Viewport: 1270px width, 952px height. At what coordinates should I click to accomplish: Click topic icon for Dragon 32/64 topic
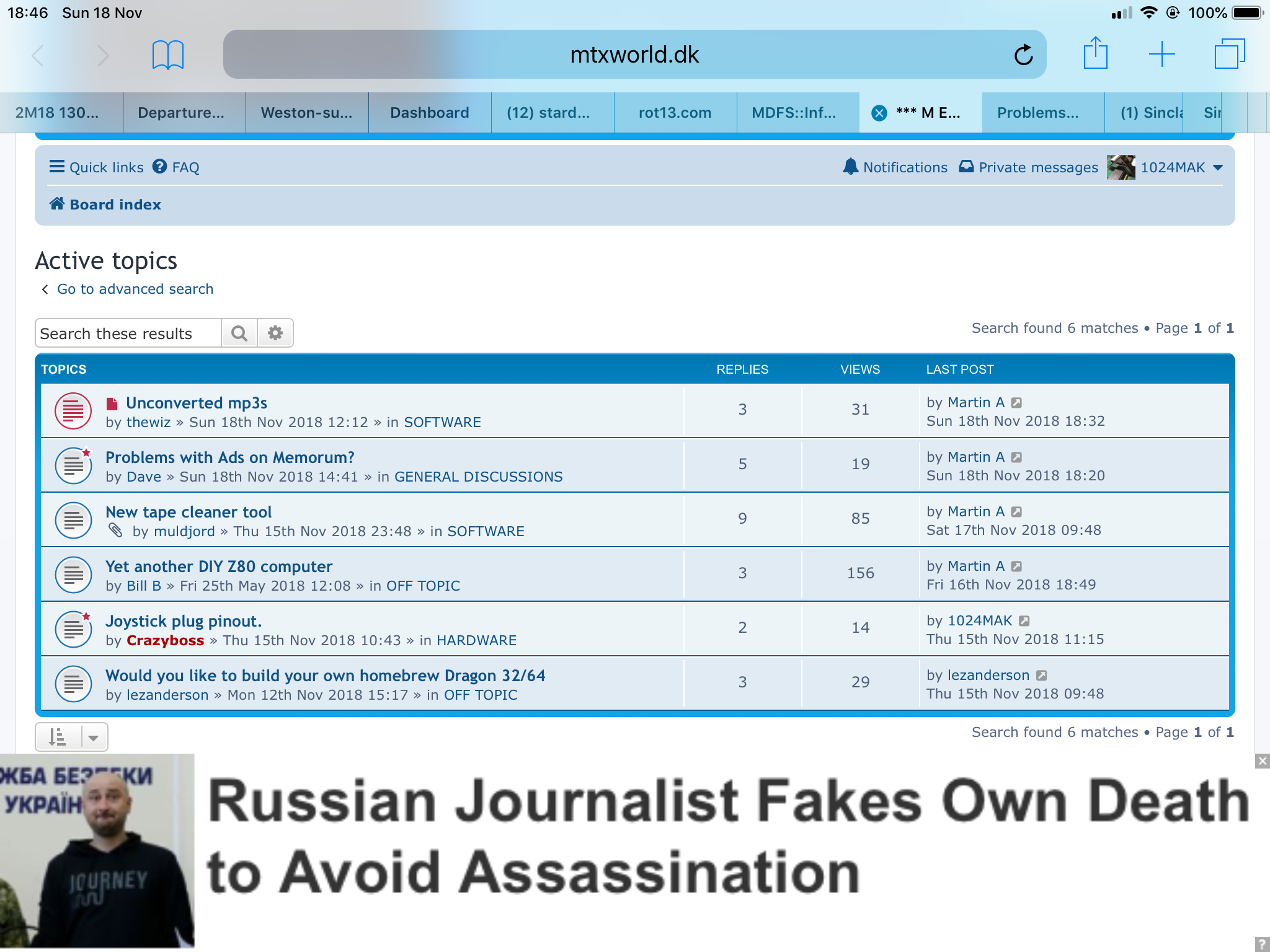[73, 684]
